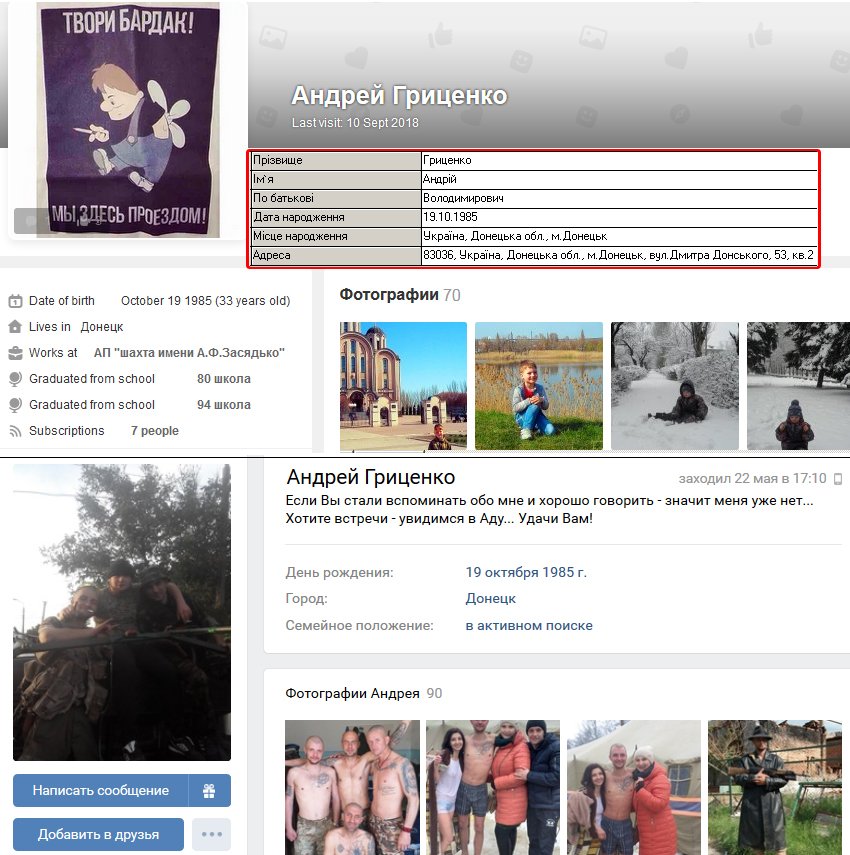Click the subscriptions feed icon
The image size is (850, 855).
pyautogui.click(x=15, y=431)
